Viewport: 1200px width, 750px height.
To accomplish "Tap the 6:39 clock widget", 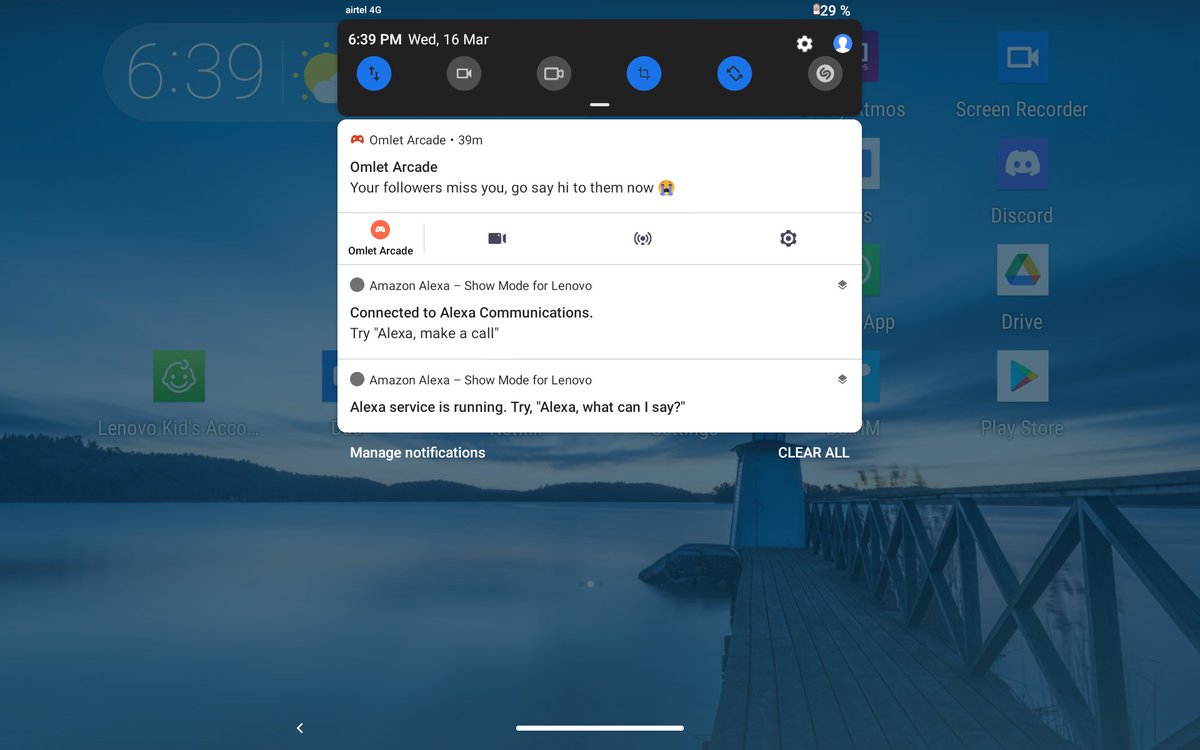I will point(195,73).
